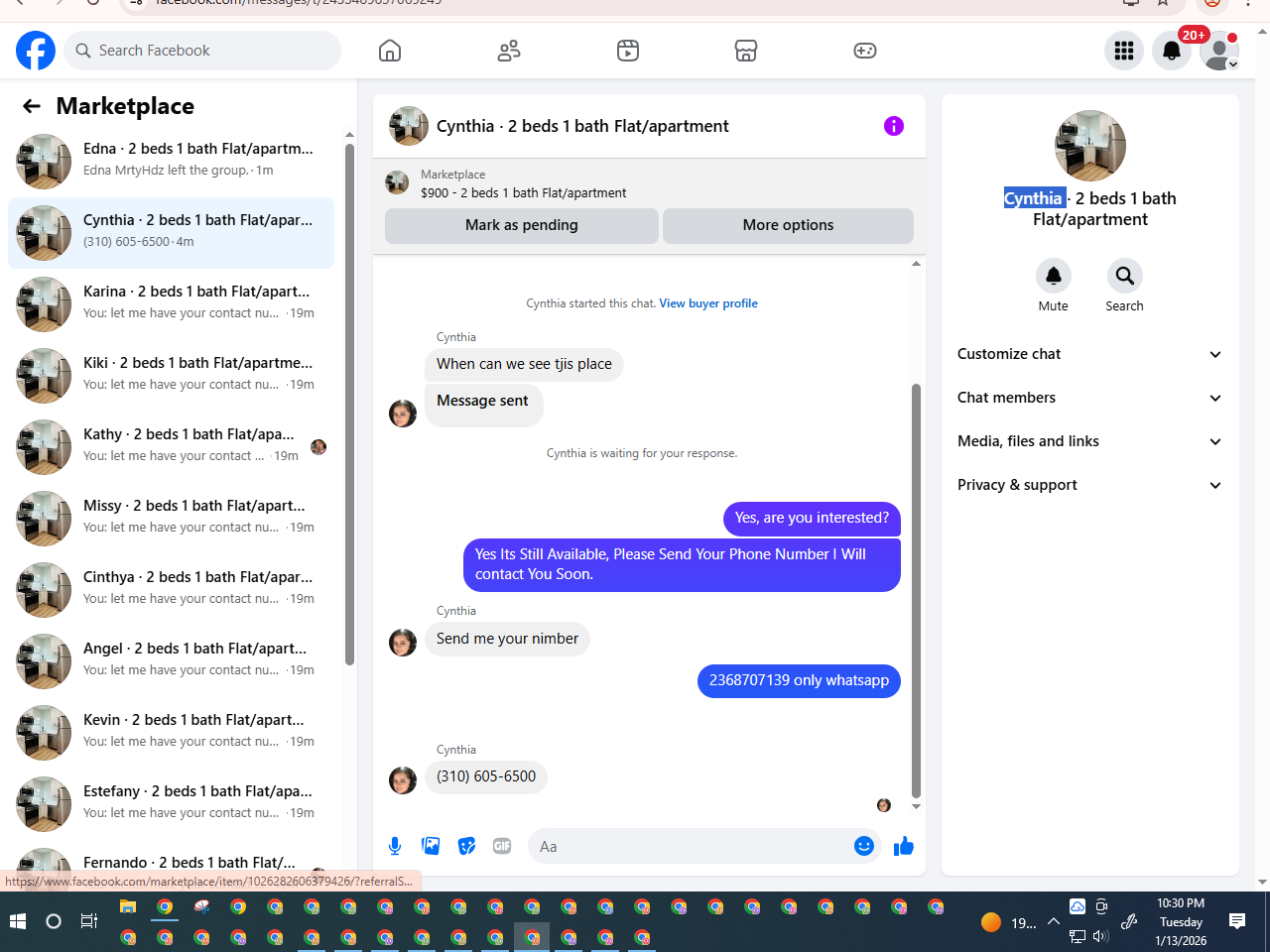The width and height of the screenshot is (1270, 952).
Task: Select Cynthia conversation in list
Action: 171,232
